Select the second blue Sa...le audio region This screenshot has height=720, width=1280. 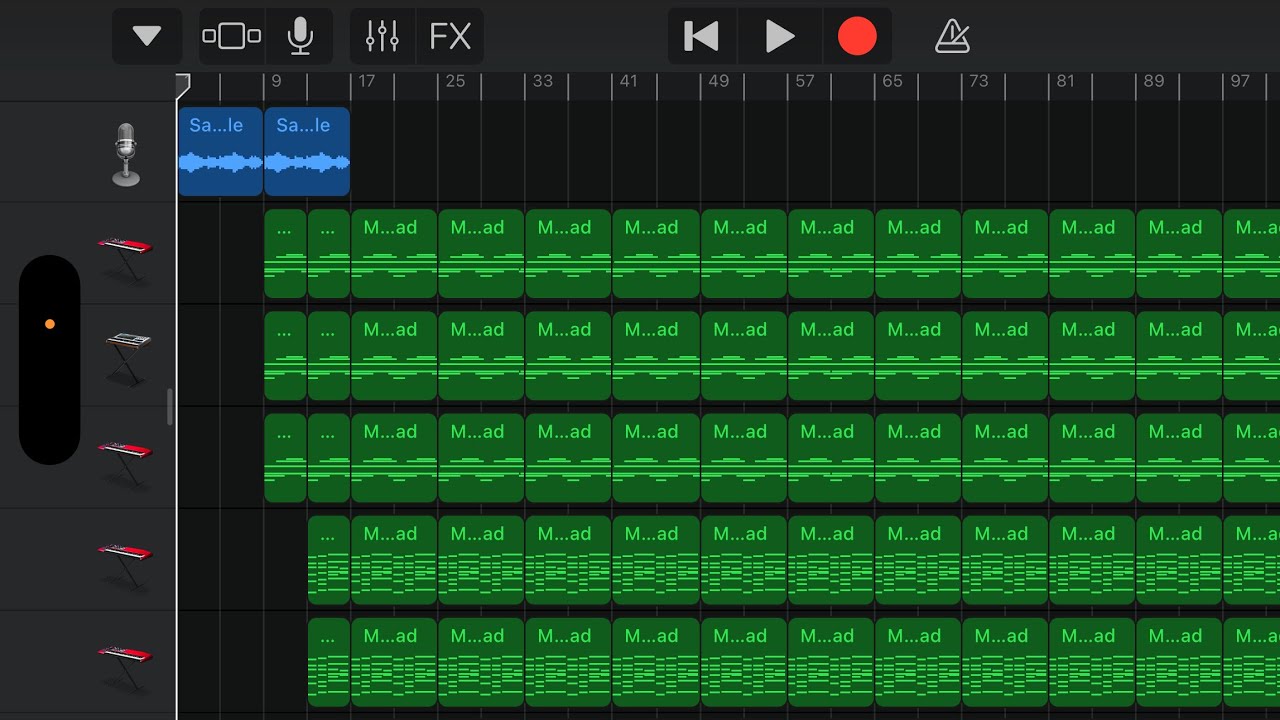tap(307, 151)
